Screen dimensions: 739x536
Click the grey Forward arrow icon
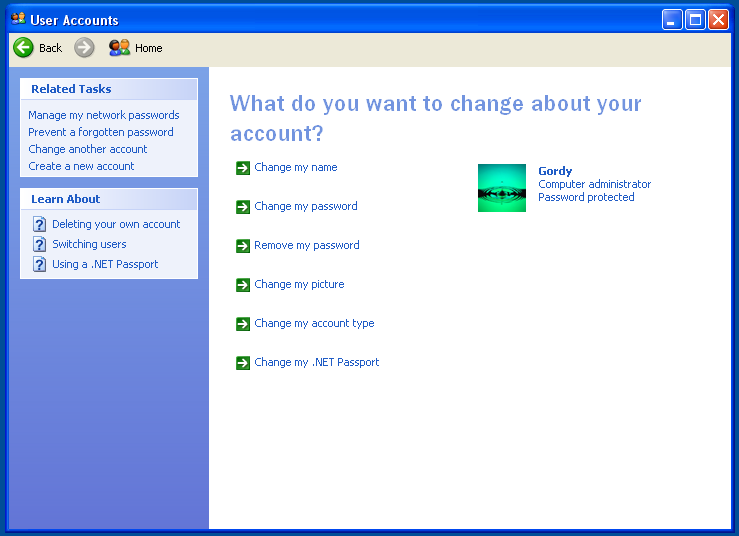84,48
